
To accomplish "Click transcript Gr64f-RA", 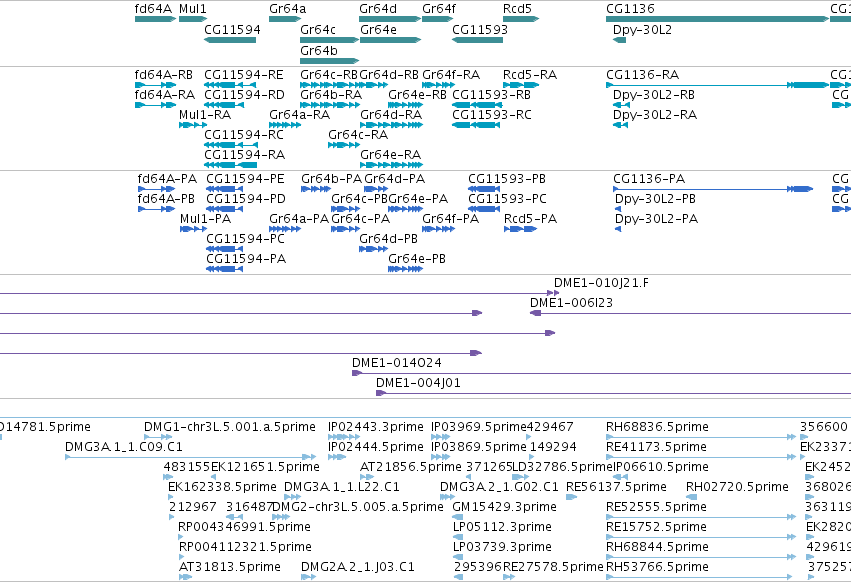I will (x=439, y=85).
